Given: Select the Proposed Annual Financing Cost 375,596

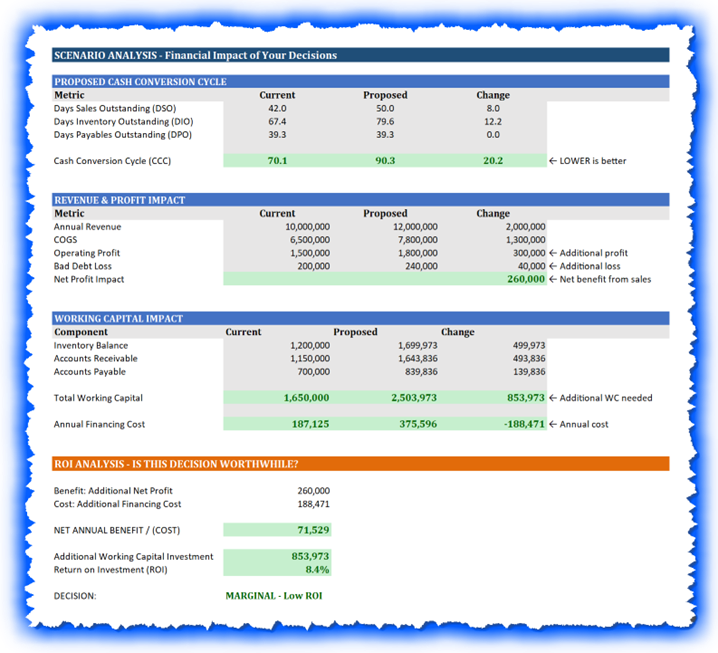Looking at the screenshot, I should click(416, 424).
